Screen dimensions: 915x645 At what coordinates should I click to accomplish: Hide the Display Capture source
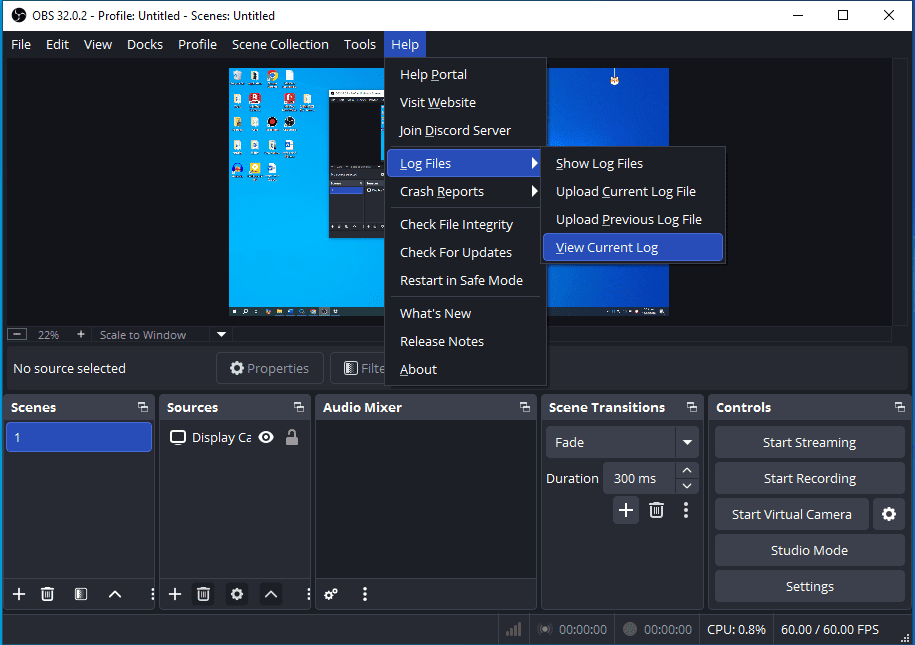coord(265,437)
